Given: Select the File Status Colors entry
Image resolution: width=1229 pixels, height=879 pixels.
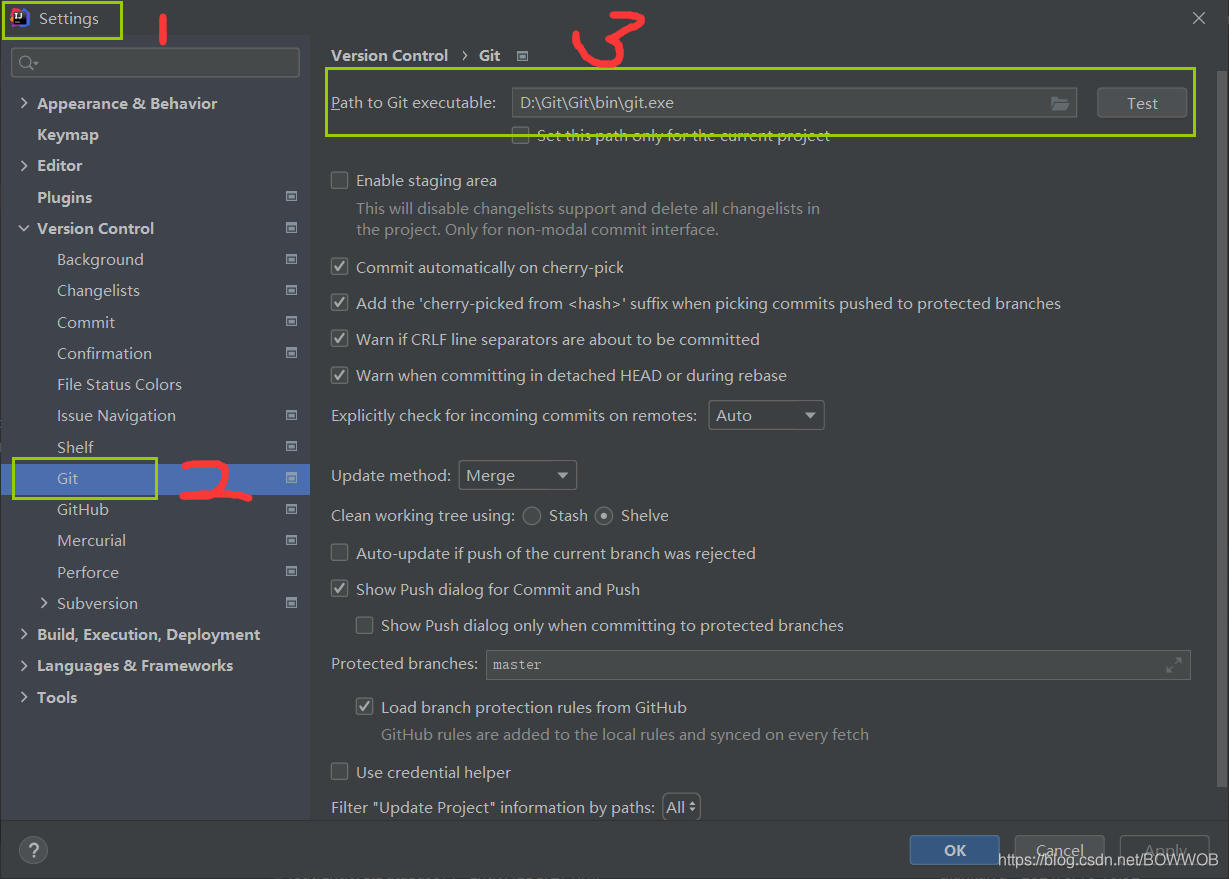Looking at the screenshot, I should coord(119,384).
